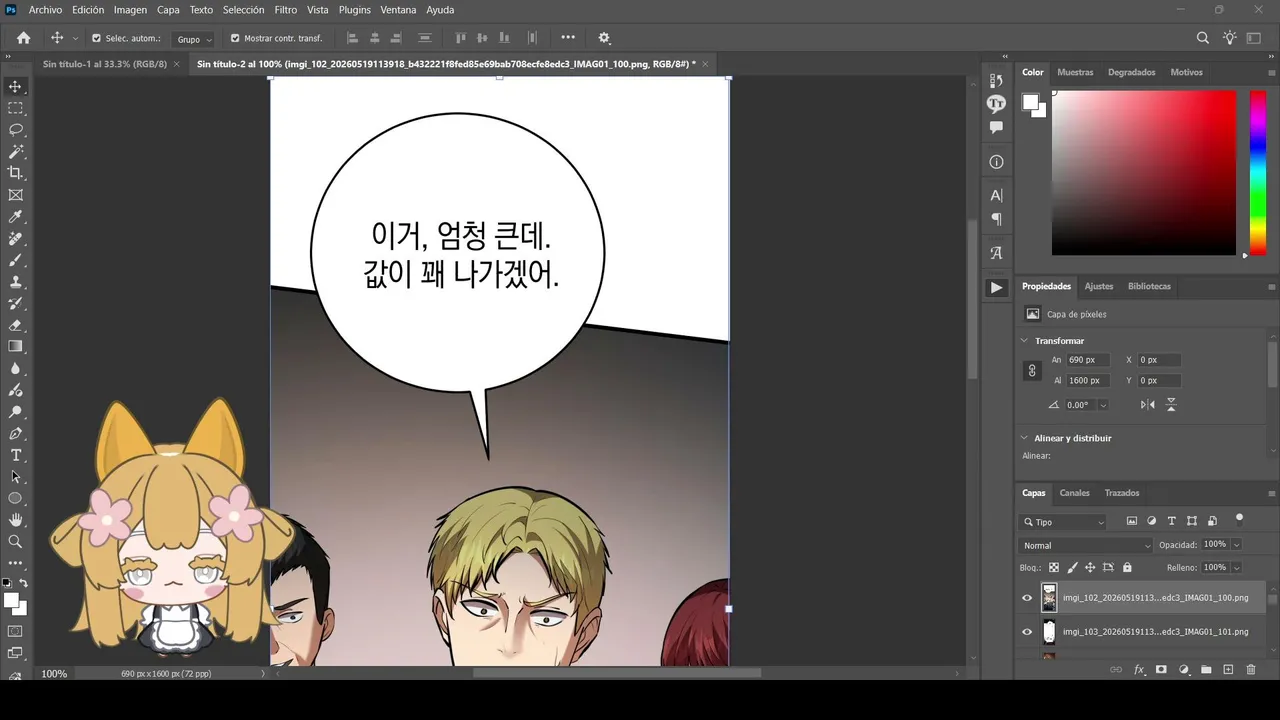The image size is (1280, 720).
Task: Toggle lock image pixels brush icon
Action: click(1072, 567)
